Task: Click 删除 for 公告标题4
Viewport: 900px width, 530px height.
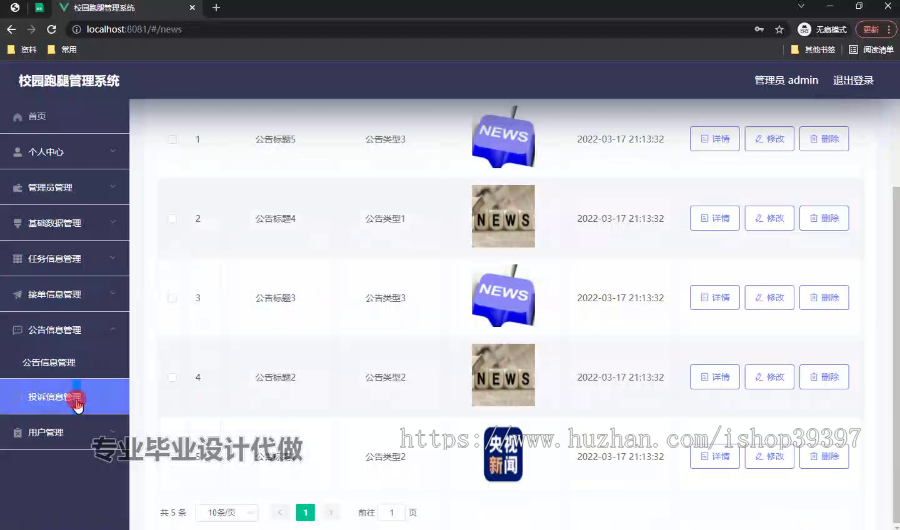Action: 824,218
